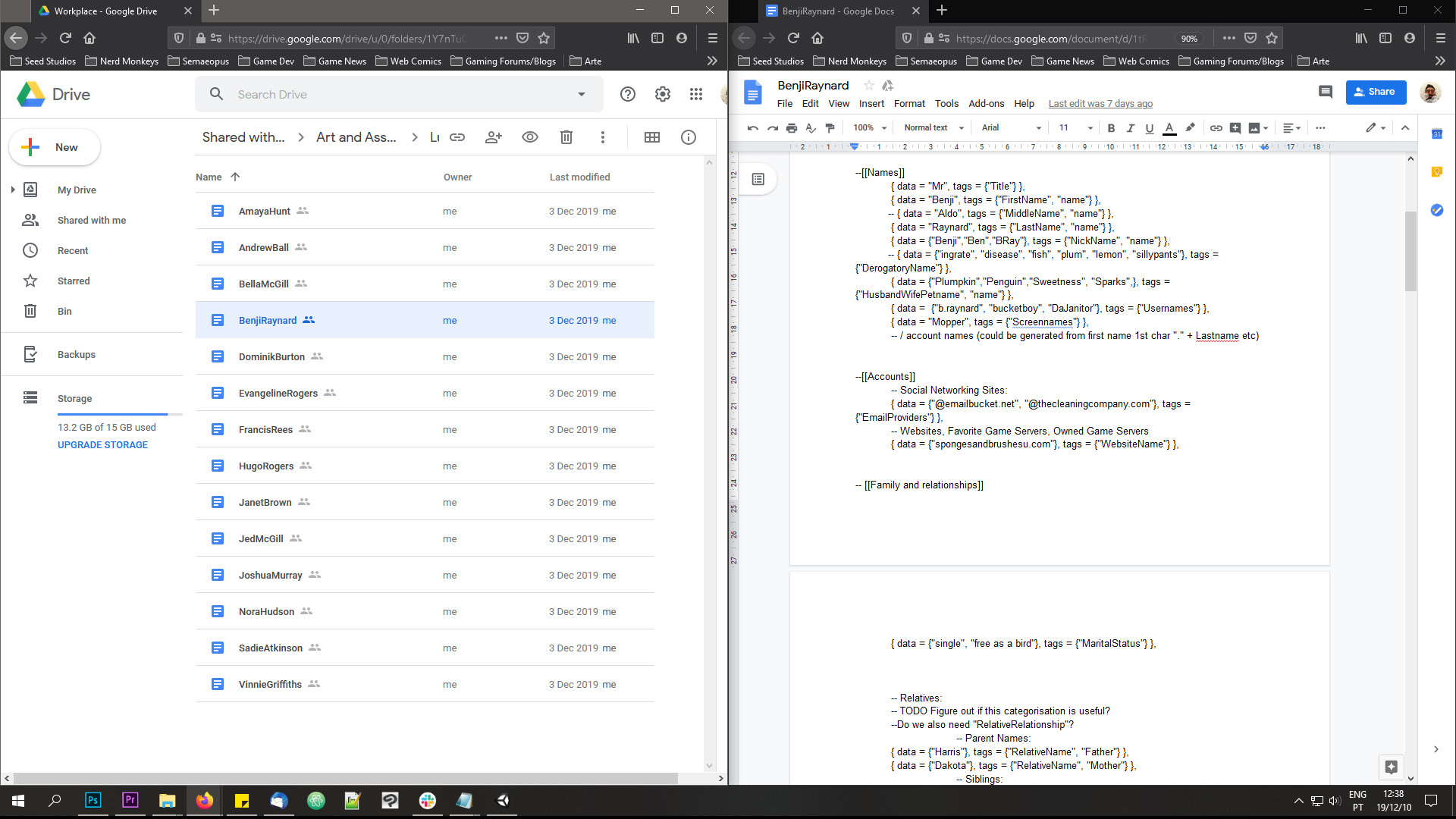Open the Tools menu in Docs
Image resolution: width=1456 pixels, height=819 pixels.
946,104
